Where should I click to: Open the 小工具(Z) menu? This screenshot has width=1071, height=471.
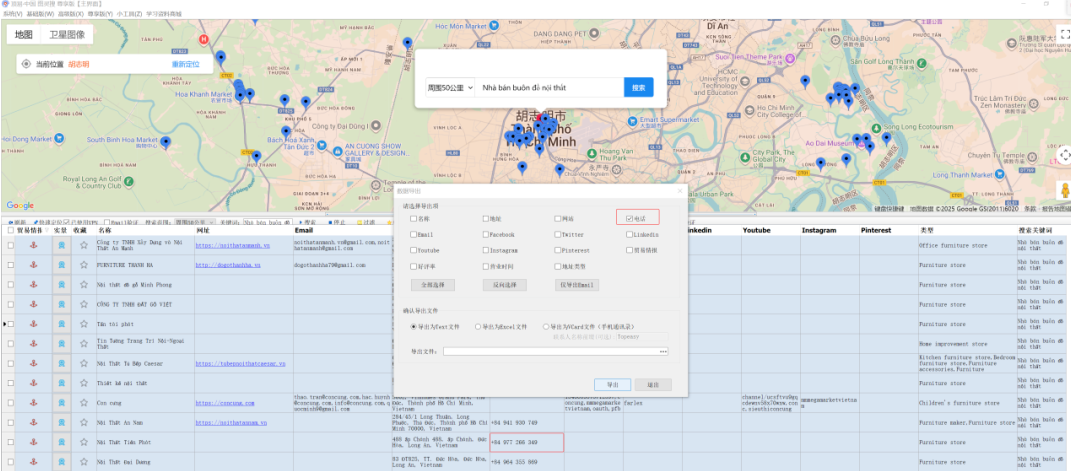click(x=128, y=14)
